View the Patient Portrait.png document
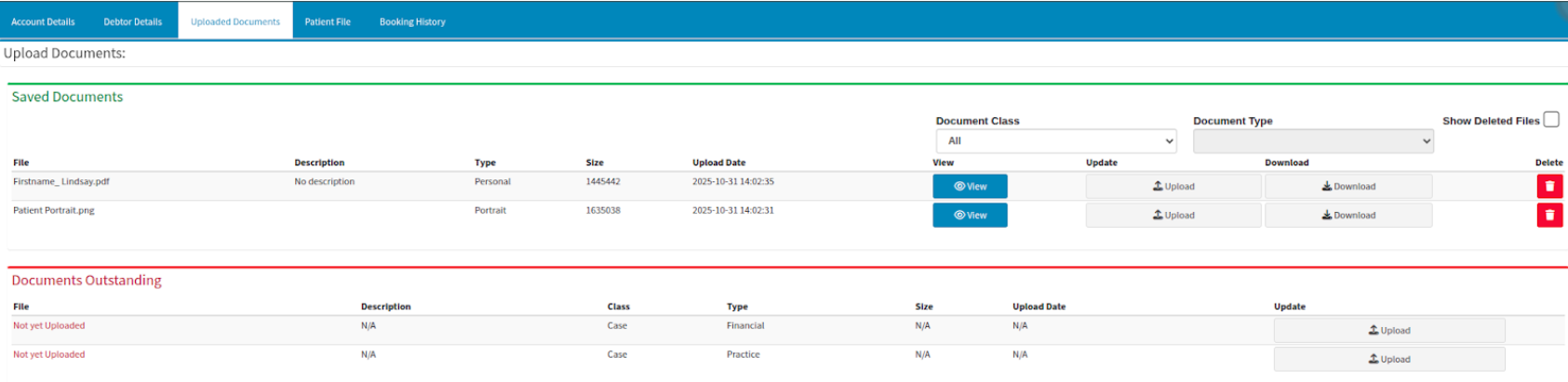 970,215
